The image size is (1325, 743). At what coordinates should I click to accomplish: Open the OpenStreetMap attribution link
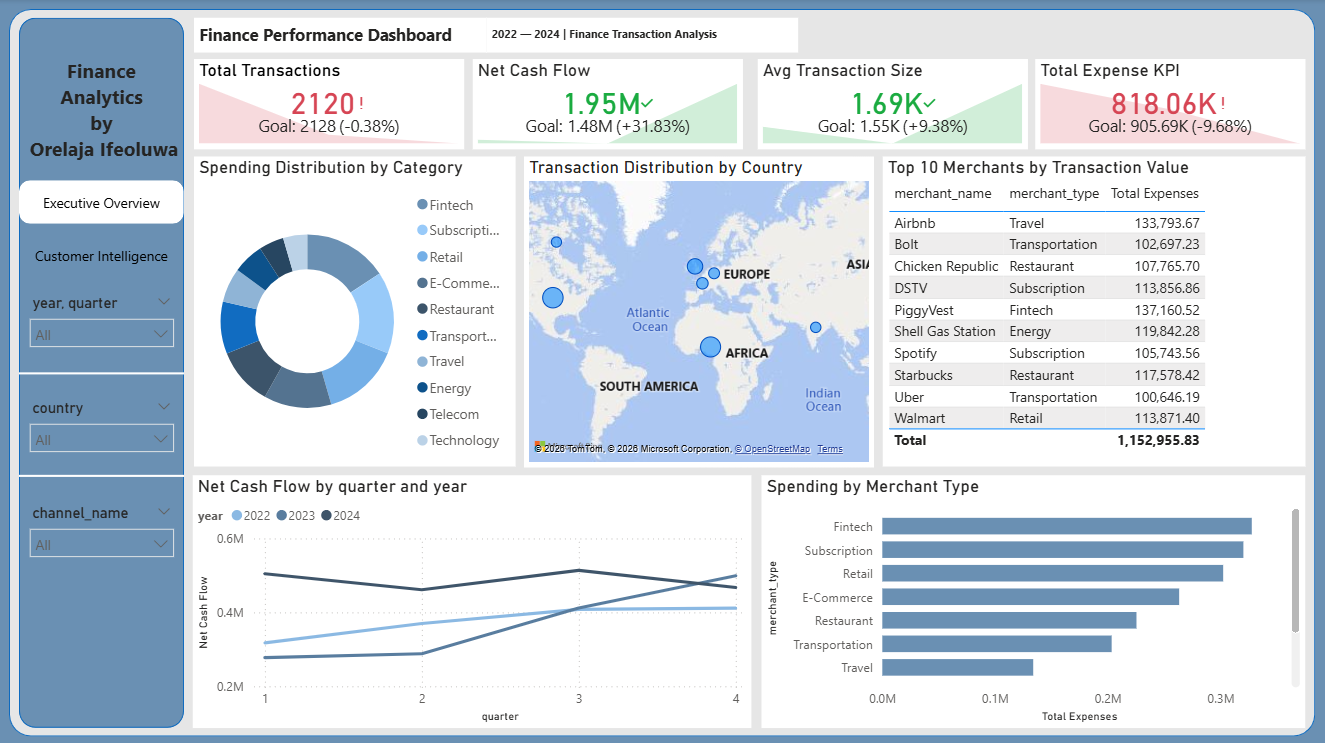[x=773, y=449]
